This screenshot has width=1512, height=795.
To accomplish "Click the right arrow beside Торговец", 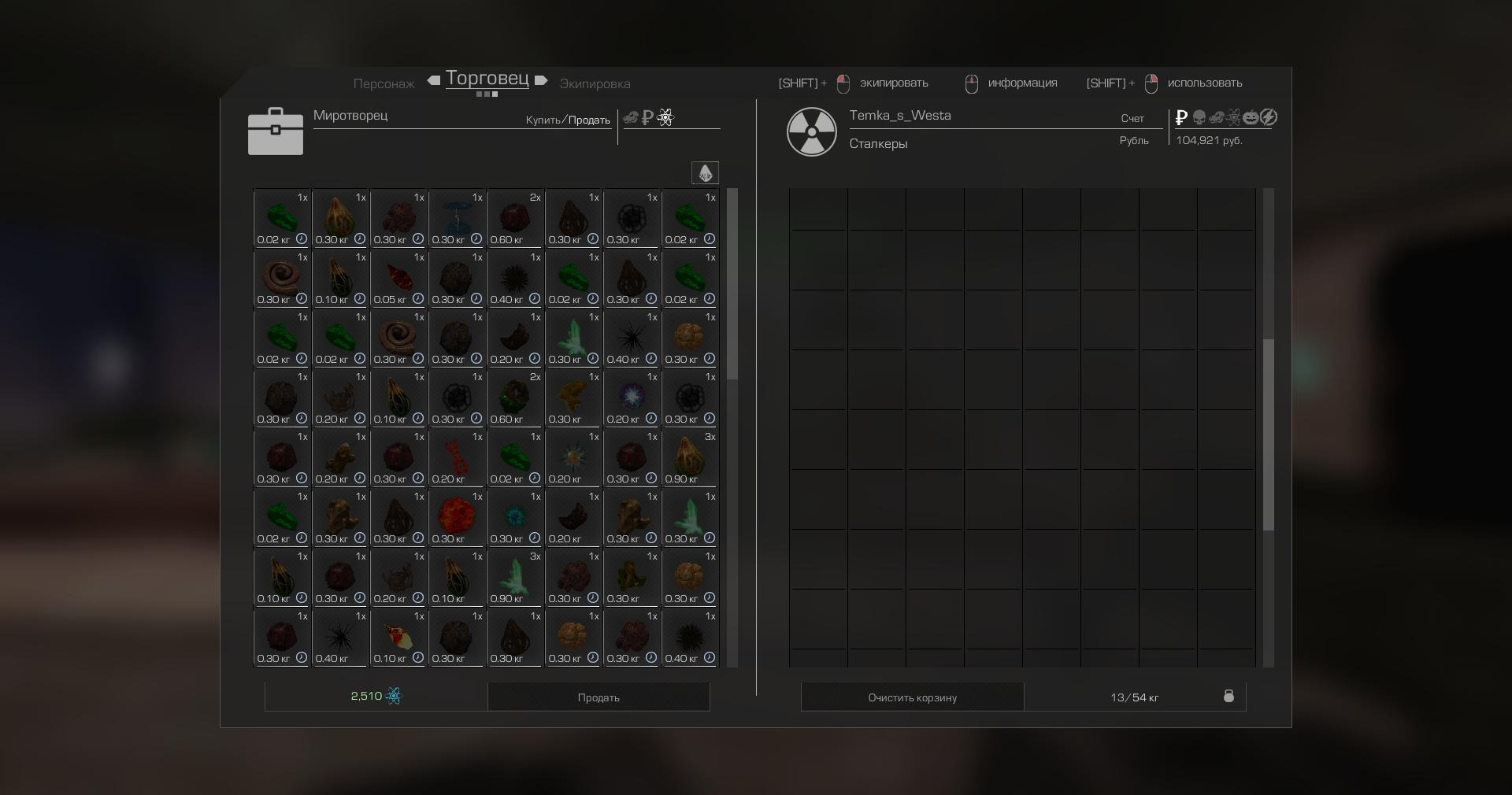I will (x=541, y=80).
